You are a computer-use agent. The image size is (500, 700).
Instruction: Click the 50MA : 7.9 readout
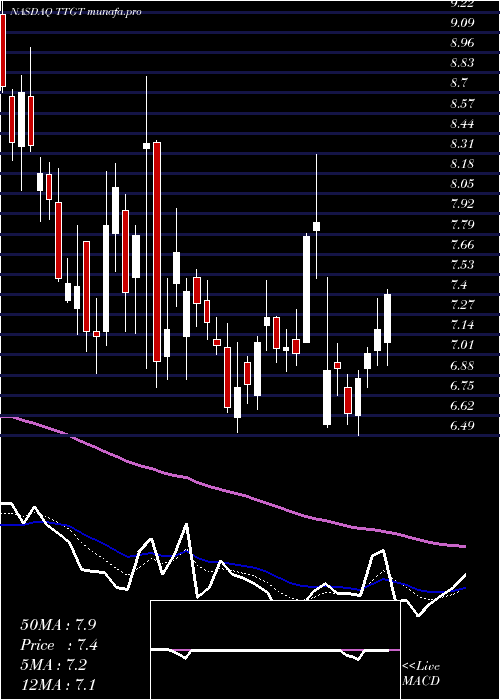pos(58,625)
